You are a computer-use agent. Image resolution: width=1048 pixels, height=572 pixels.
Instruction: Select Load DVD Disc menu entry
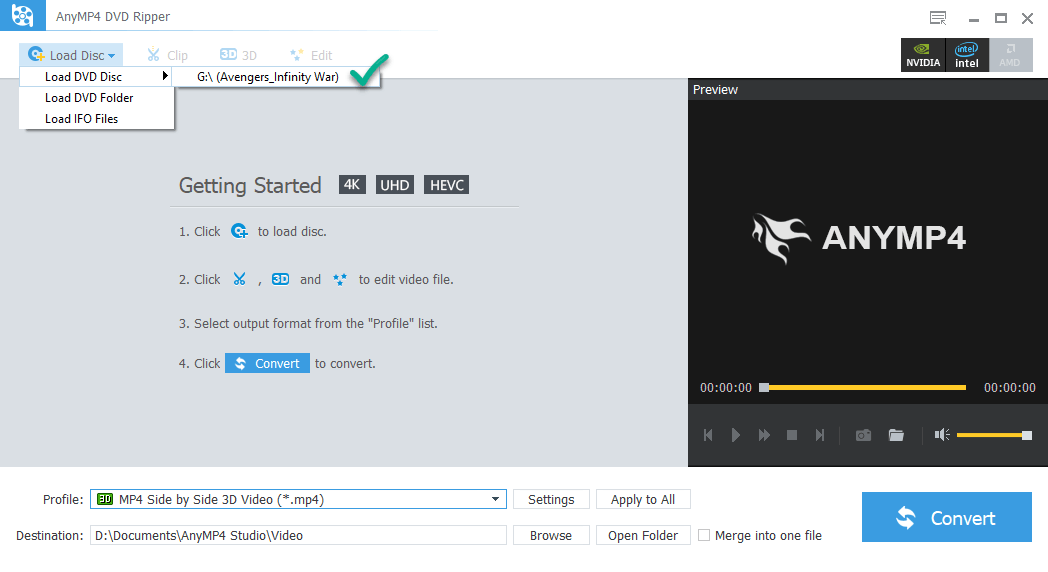pyautogui.click(x=96, y=77)
